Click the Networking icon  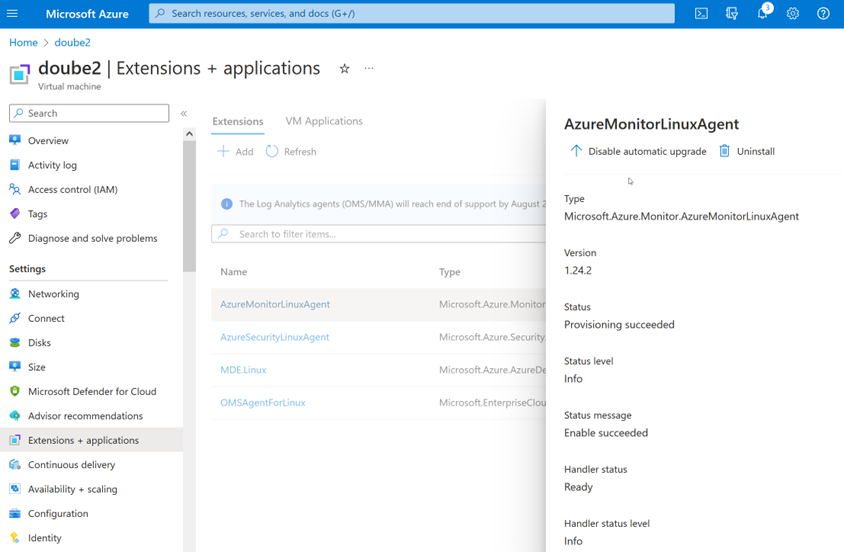click(15, 293)
